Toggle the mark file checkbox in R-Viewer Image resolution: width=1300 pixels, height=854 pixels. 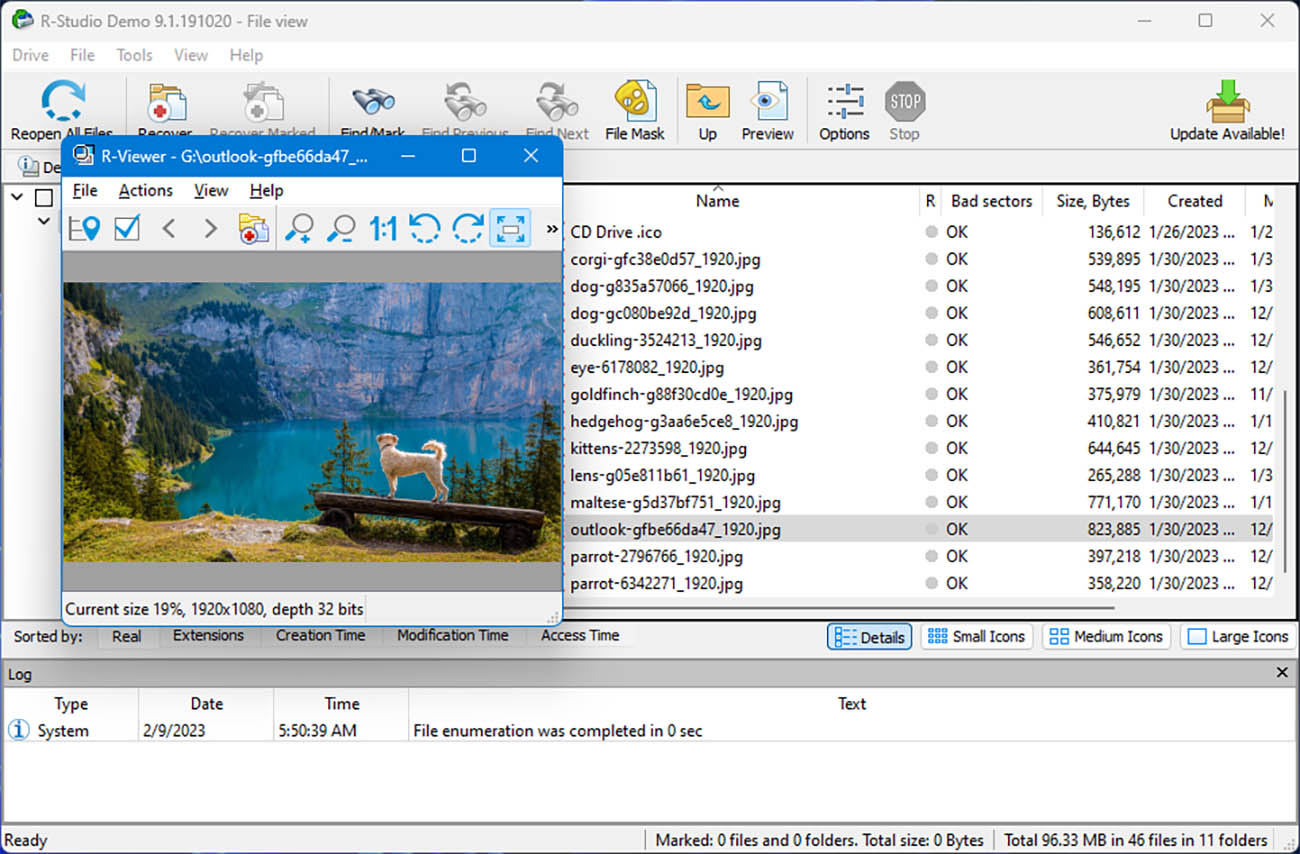coord(127,229)
